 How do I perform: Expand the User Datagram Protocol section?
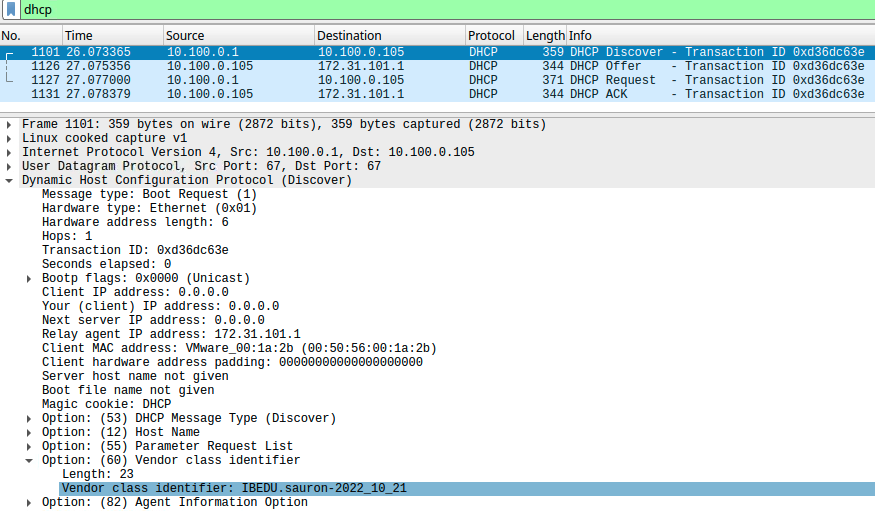point(10,167)
